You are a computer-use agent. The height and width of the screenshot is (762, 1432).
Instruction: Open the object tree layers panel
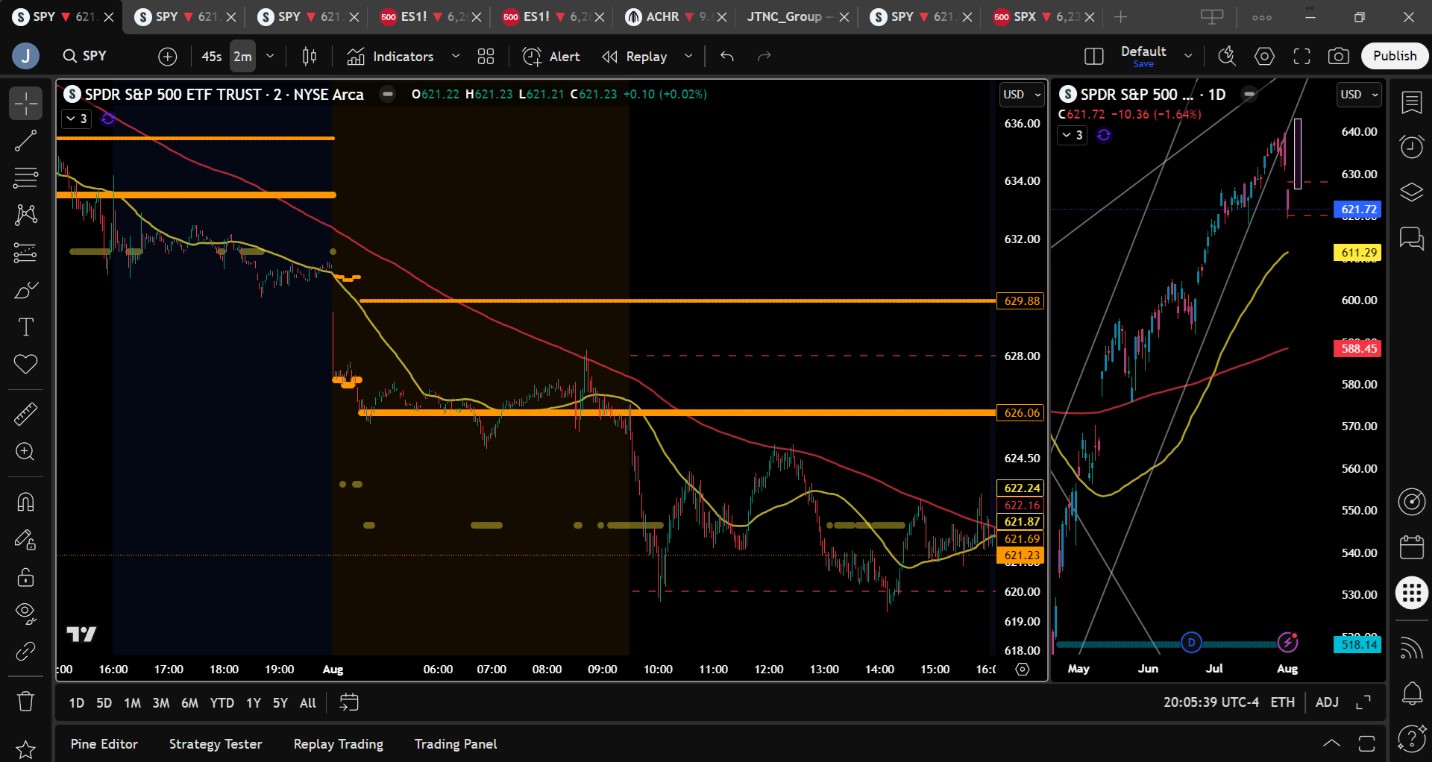pos(1411,192)
